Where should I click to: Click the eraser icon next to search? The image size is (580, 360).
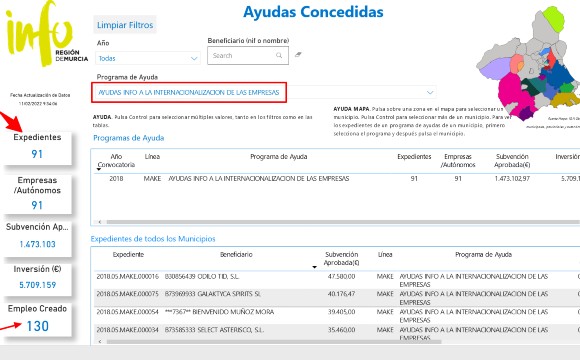point(298,55)
